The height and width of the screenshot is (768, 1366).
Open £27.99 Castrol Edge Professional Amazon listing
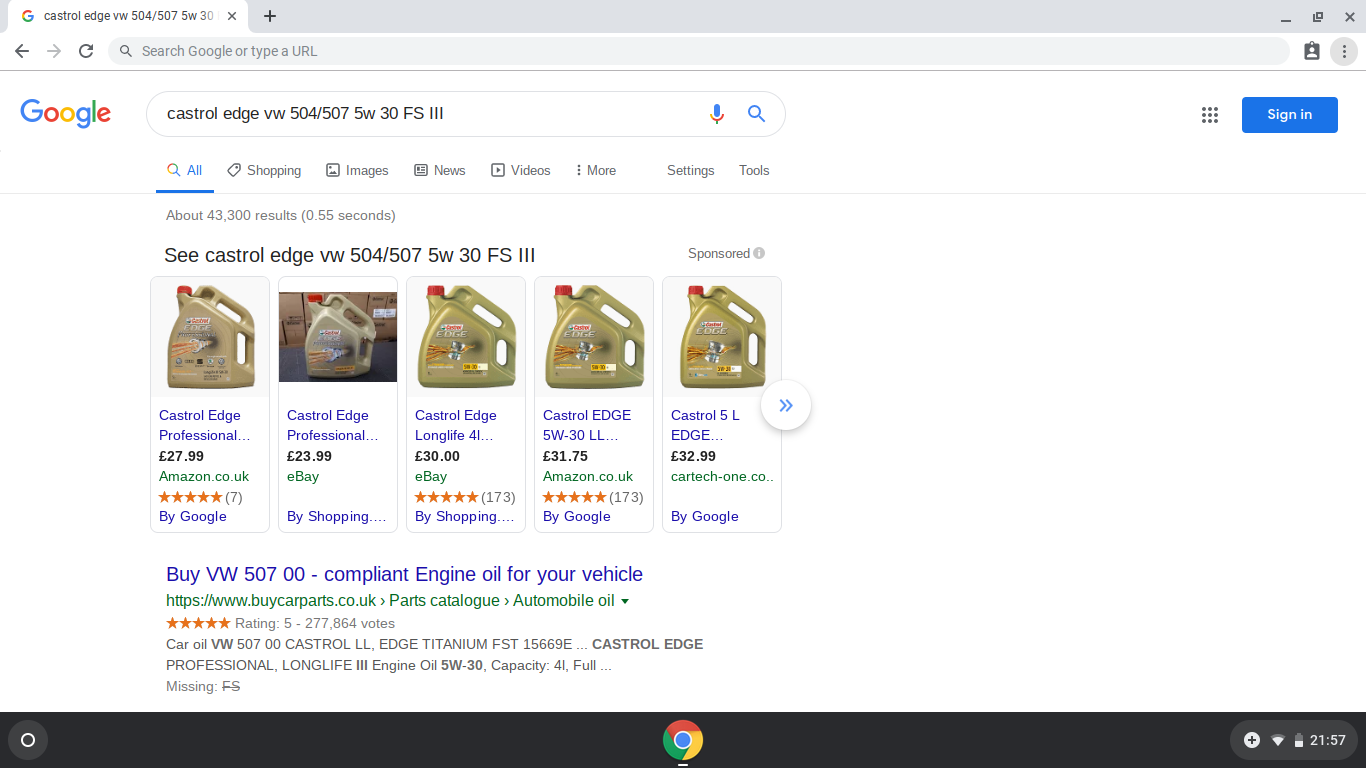coord(204,425)
